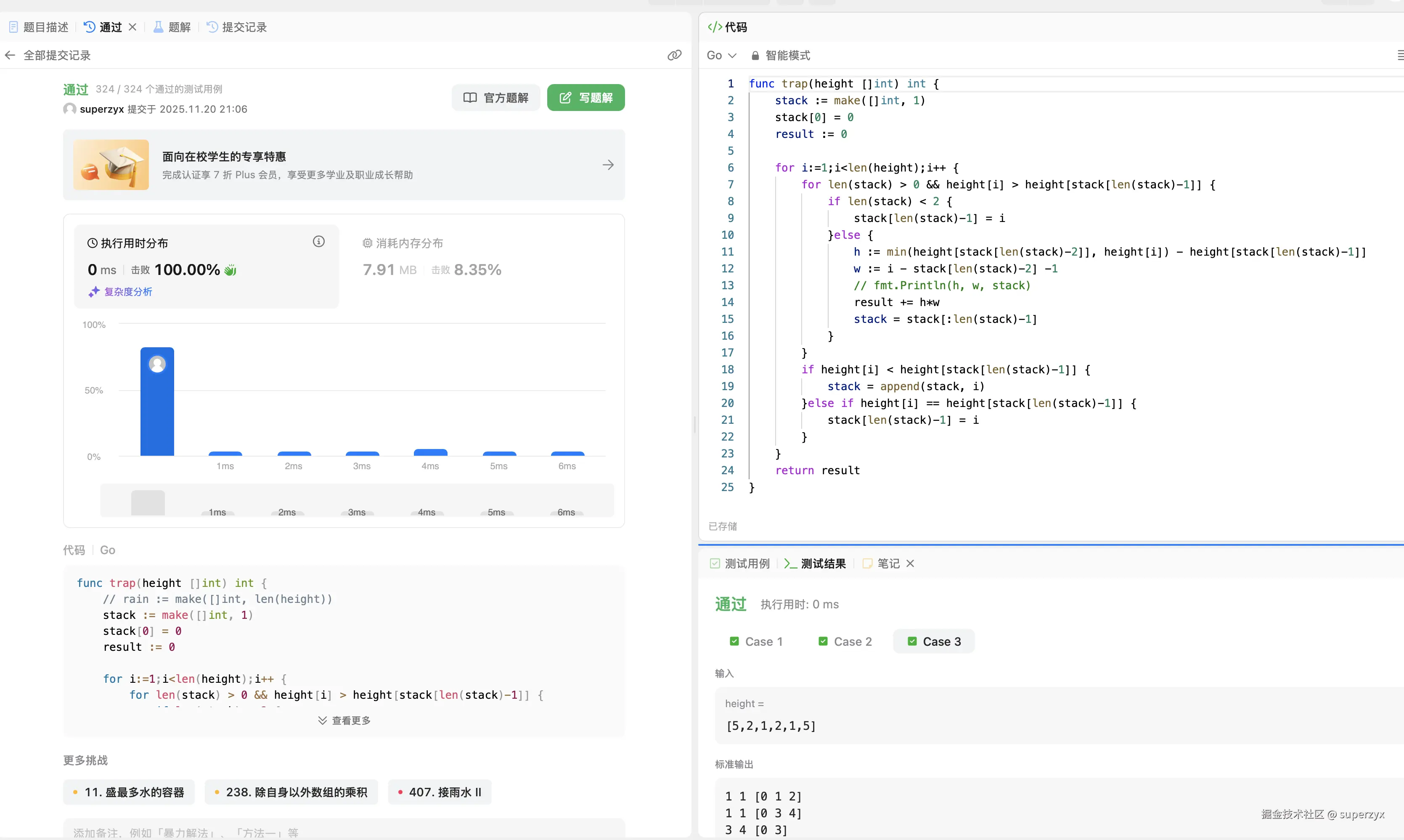Click the 提交记录 history icon
Screen dimensions: 1404x840
tap(212, 26)
